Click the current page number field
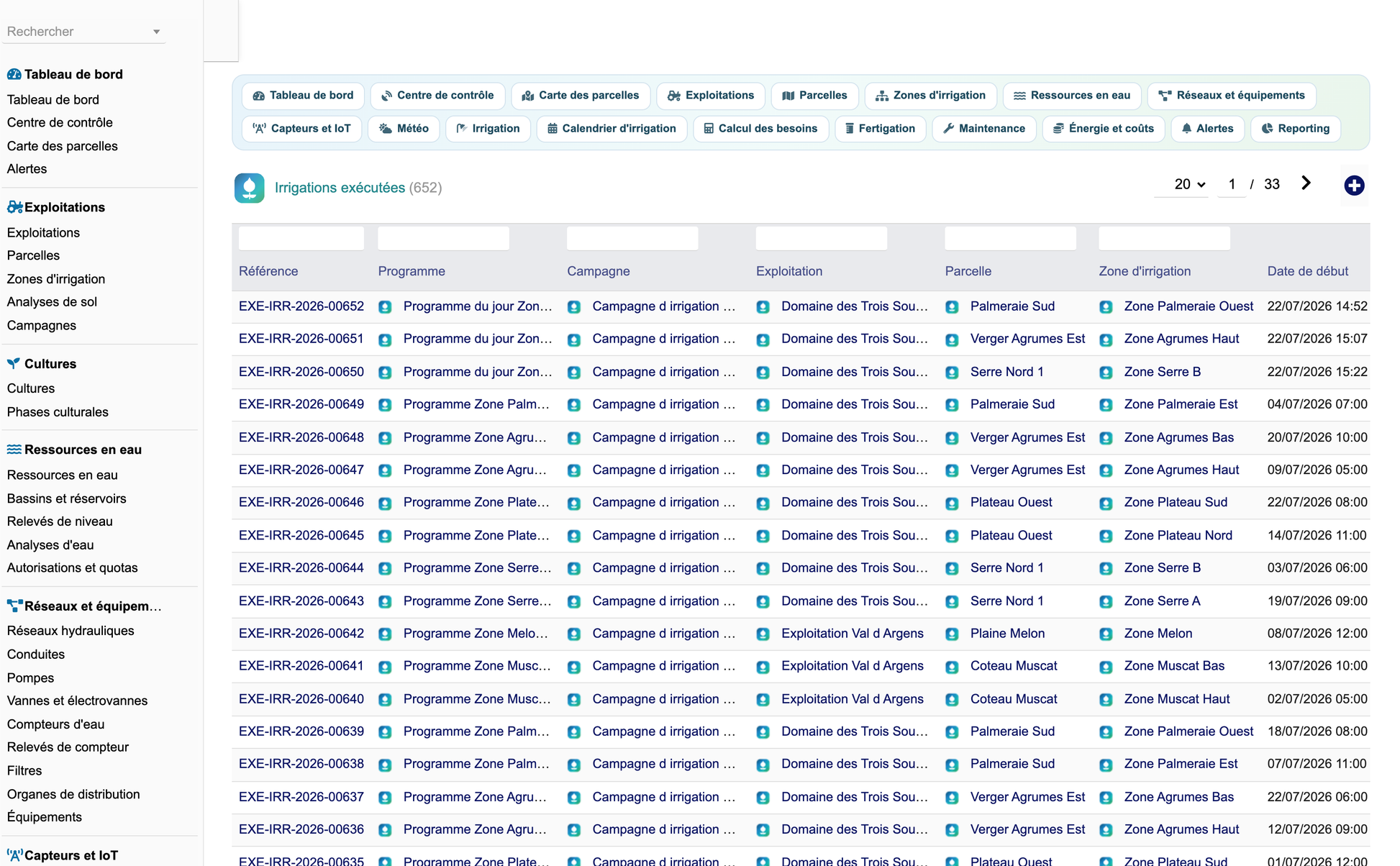Viewport: 1400px width, 866px height. 1232,184
